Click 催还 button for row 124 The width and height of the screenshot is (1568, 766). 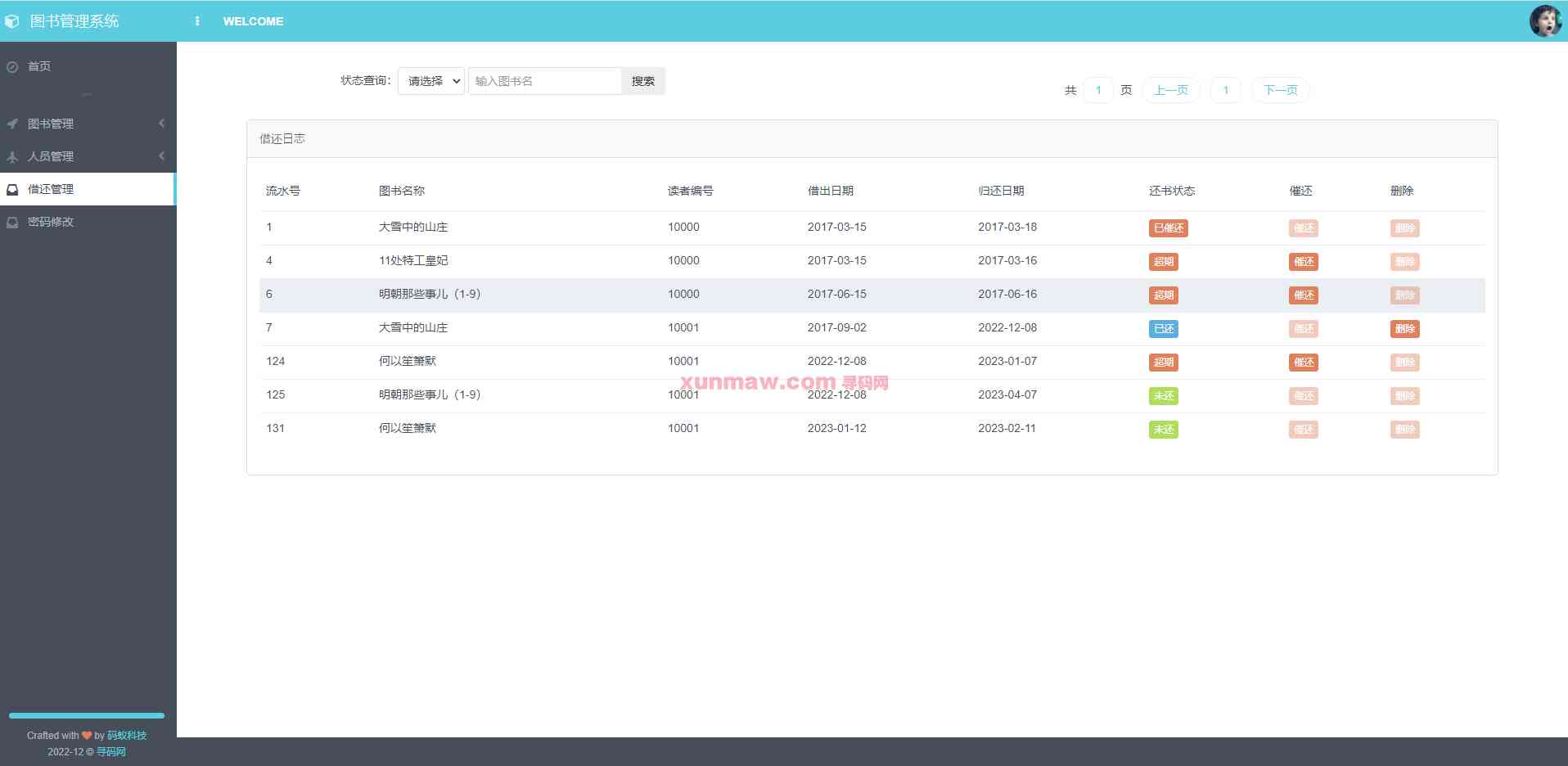tap(1304, 363)
